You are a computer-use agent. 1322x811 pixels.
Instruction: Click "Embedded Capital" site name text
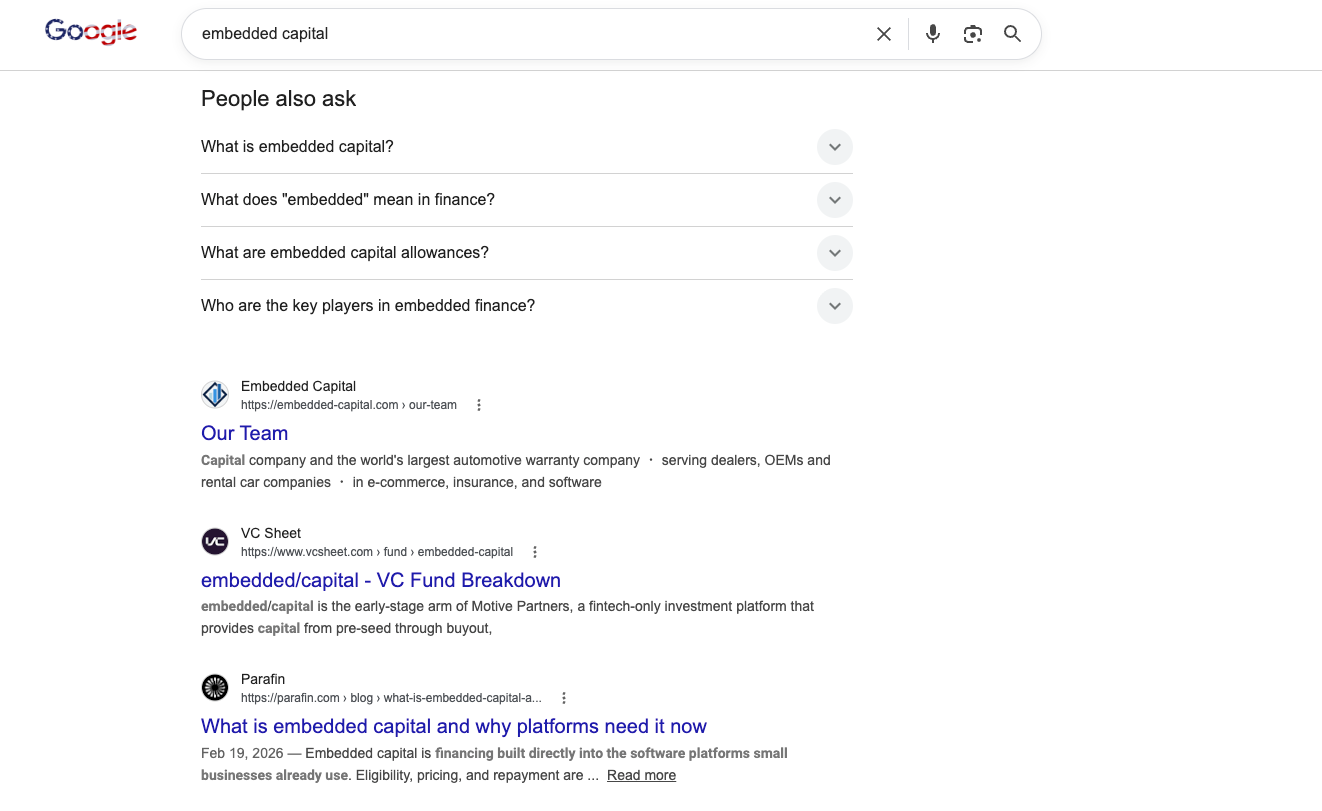[298, 386]
